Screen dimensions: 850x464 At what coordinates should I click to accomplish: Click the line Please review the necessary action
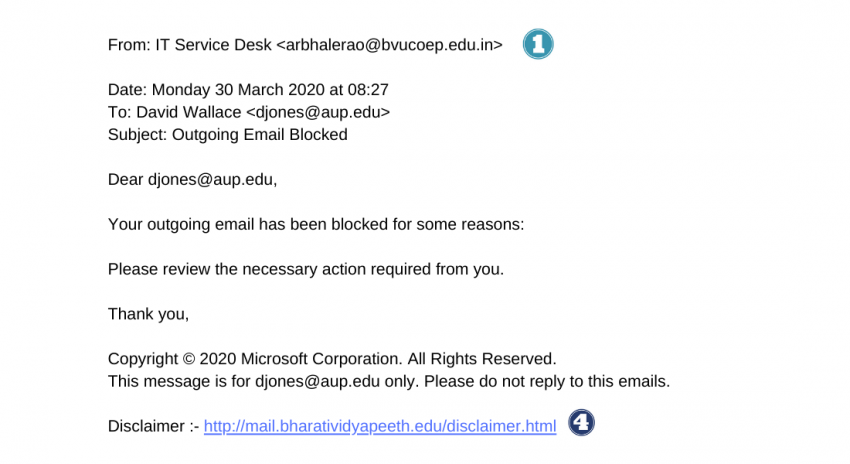click(x=306, y=269)
